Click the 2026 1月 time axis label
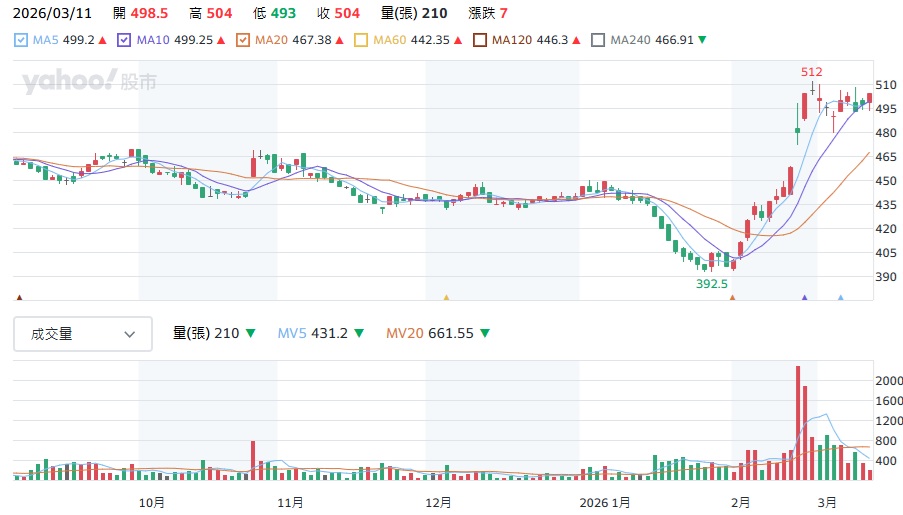 coord(606,501)
